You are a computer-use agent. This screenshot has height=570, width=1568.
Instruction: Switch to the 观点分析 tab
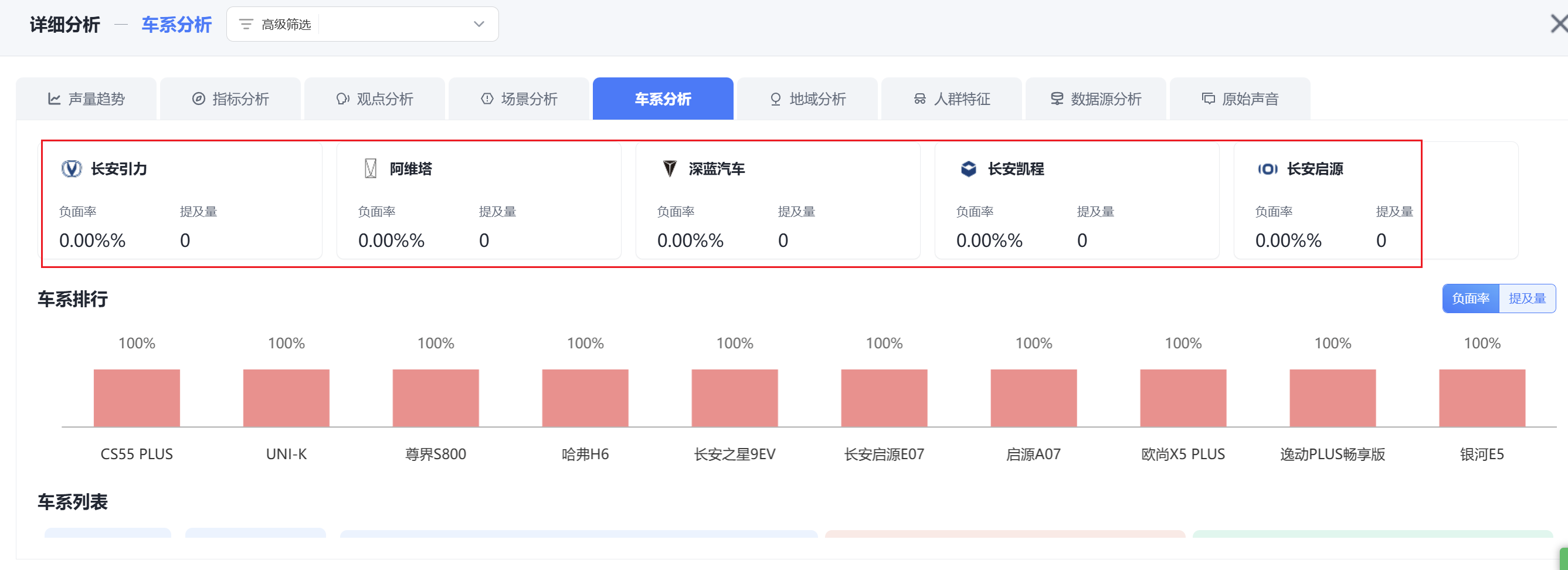click(375, 99)
